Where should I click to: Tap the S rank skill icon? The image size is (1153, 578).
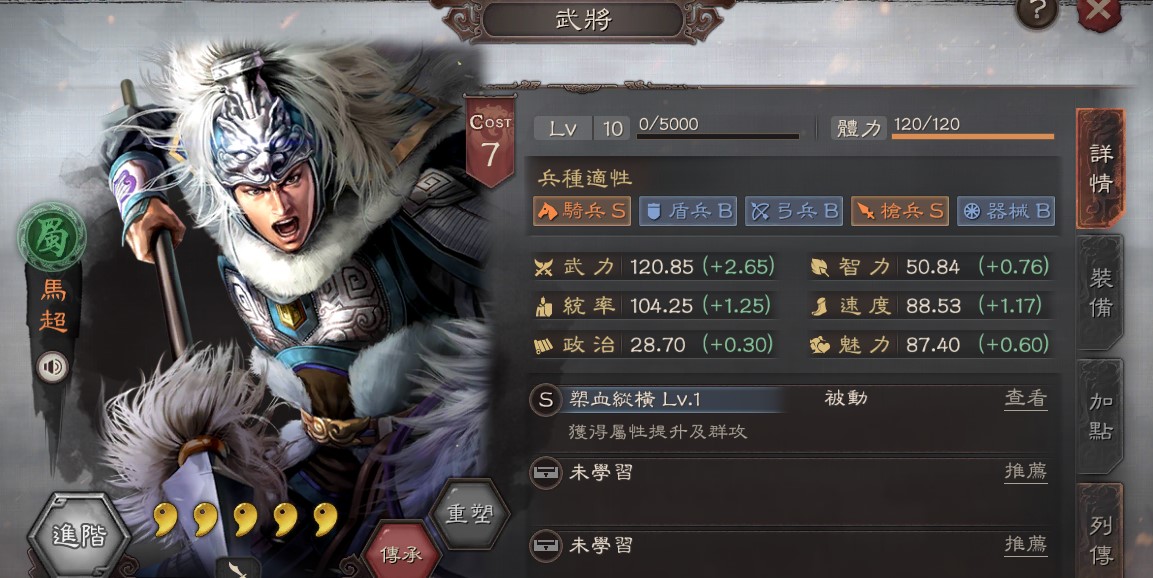pyautogui.click(x=546, y=400)
